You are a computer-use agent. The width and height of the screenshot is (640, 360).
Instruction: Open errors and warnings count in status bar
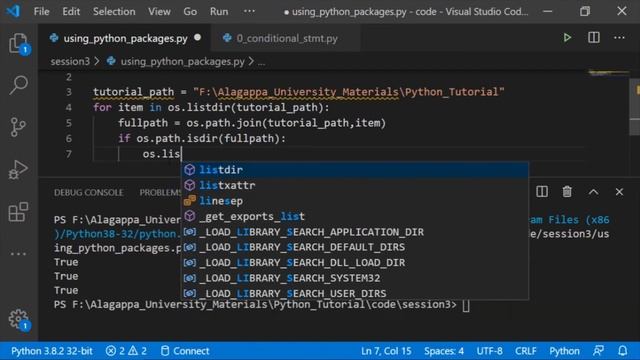pos(126,351)
